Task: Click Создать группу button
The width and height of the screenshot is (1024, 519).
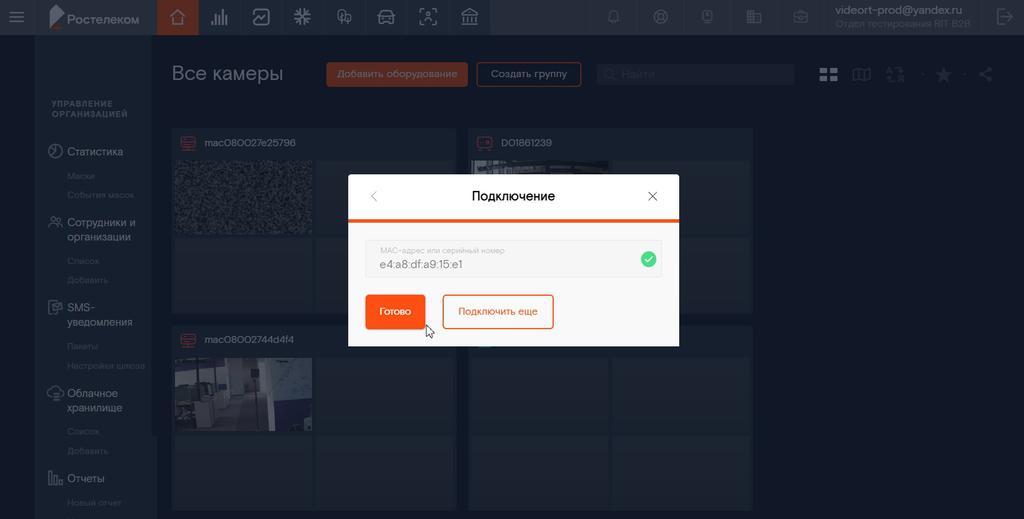Action: click(x=529, y=74)
